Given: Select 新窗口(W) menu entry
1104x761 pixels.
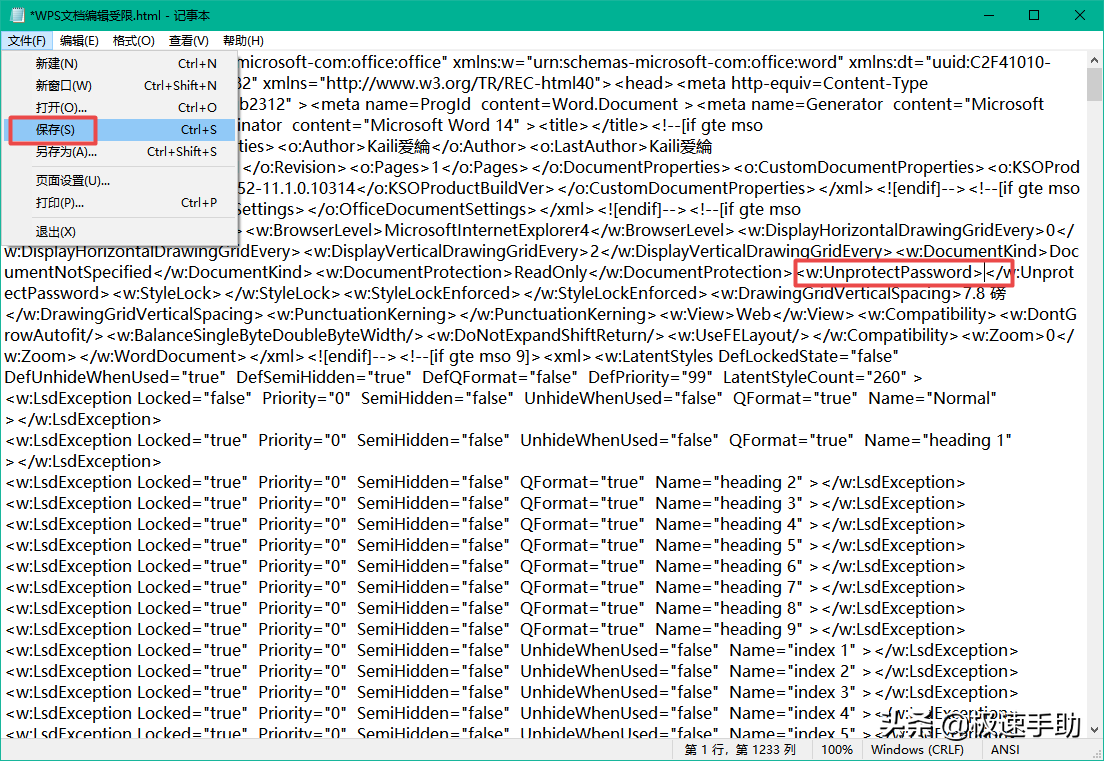Looking at the screenshot, I should tap(64, 86).
